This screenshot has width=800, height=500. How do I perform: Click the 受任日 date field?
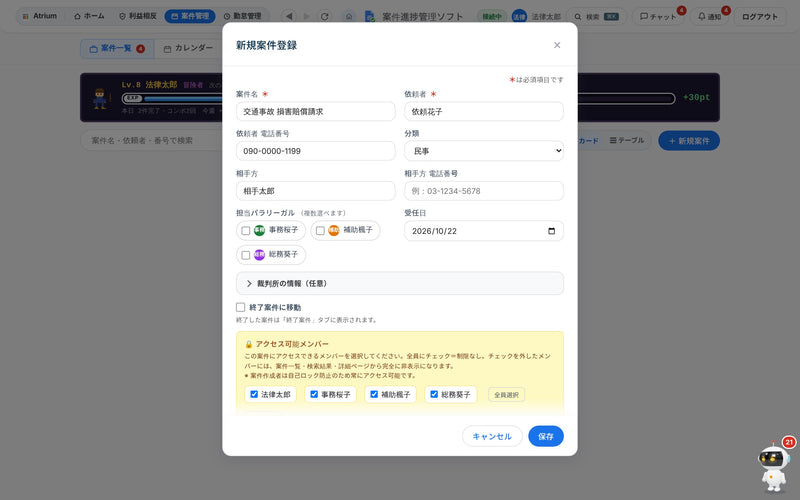(484, 231)
